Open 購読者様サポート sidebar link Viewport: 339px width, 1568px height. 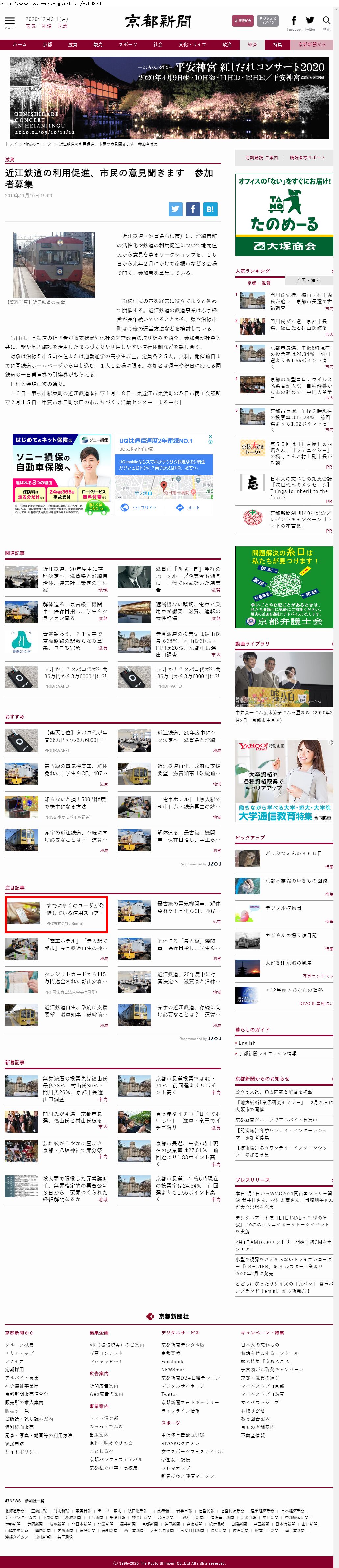click(307, 158)
